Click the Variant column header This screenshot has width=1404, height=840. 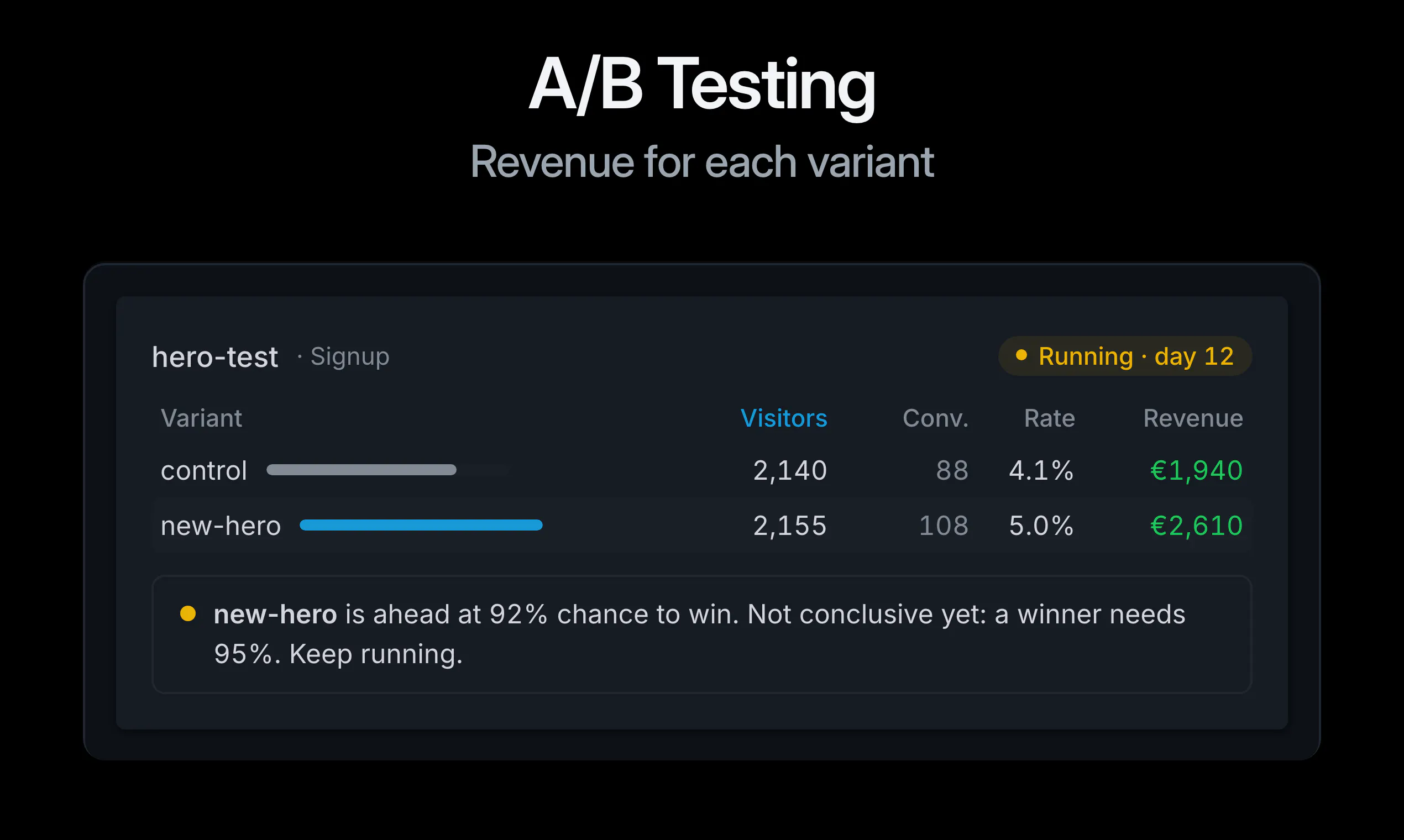(202, 418)
